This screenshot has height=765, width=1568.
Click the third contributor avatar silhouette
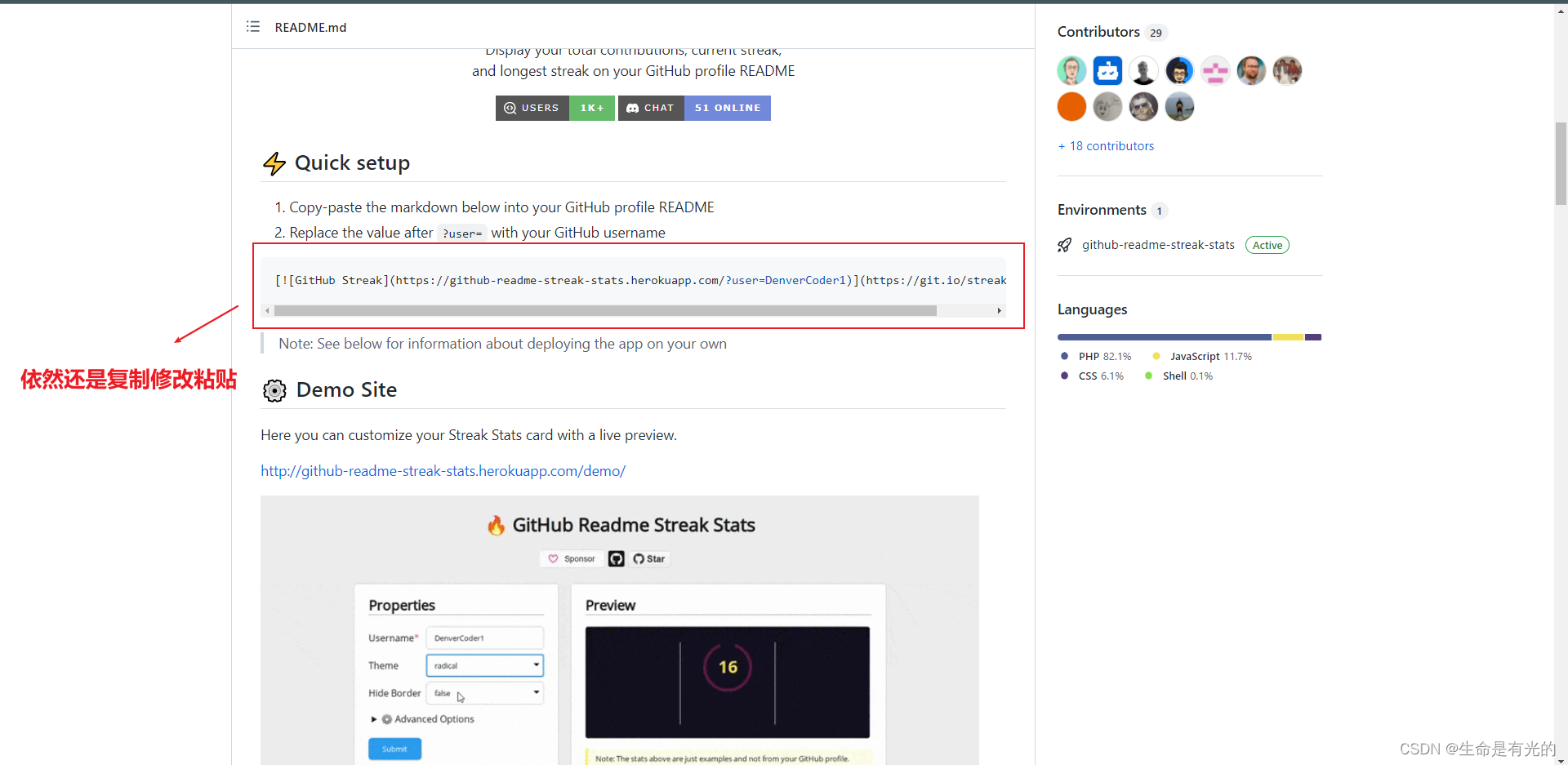1143,71
